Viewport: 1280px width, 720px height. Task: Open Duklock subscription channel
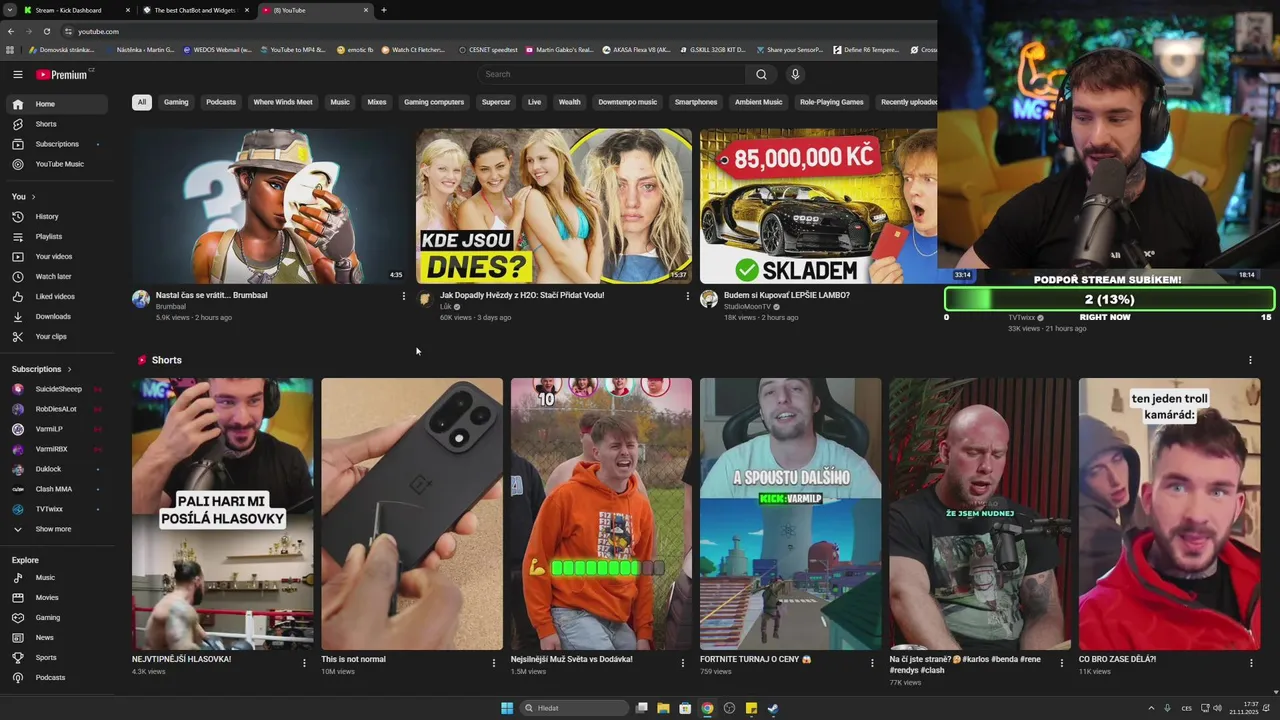tap(55, 469)
